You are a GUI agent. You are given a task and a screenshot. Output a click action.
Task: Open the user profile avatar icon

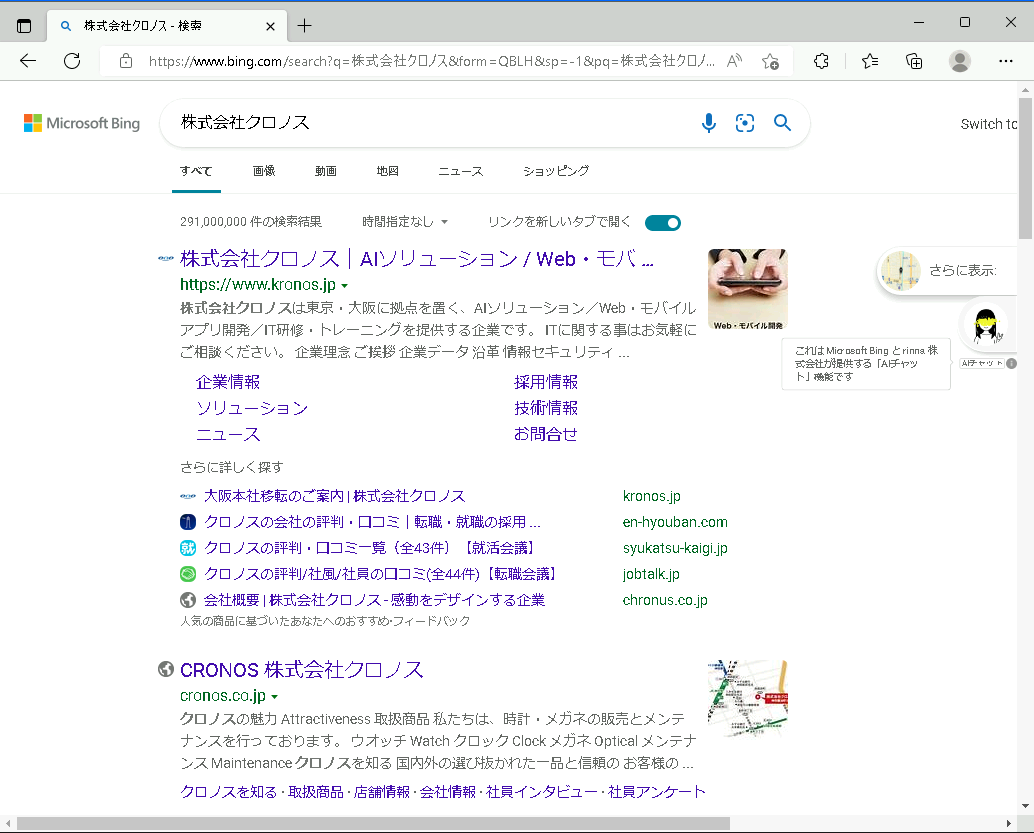pos(959,61)
